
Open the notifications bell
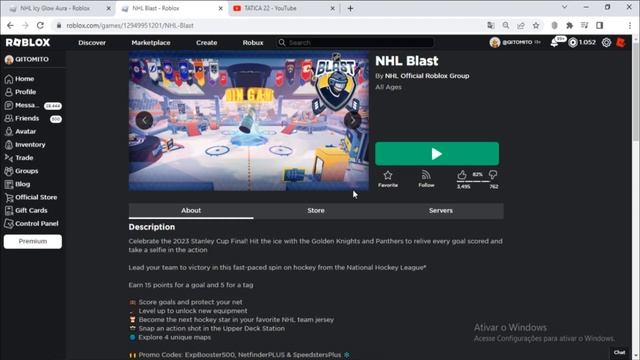point(554,42)
